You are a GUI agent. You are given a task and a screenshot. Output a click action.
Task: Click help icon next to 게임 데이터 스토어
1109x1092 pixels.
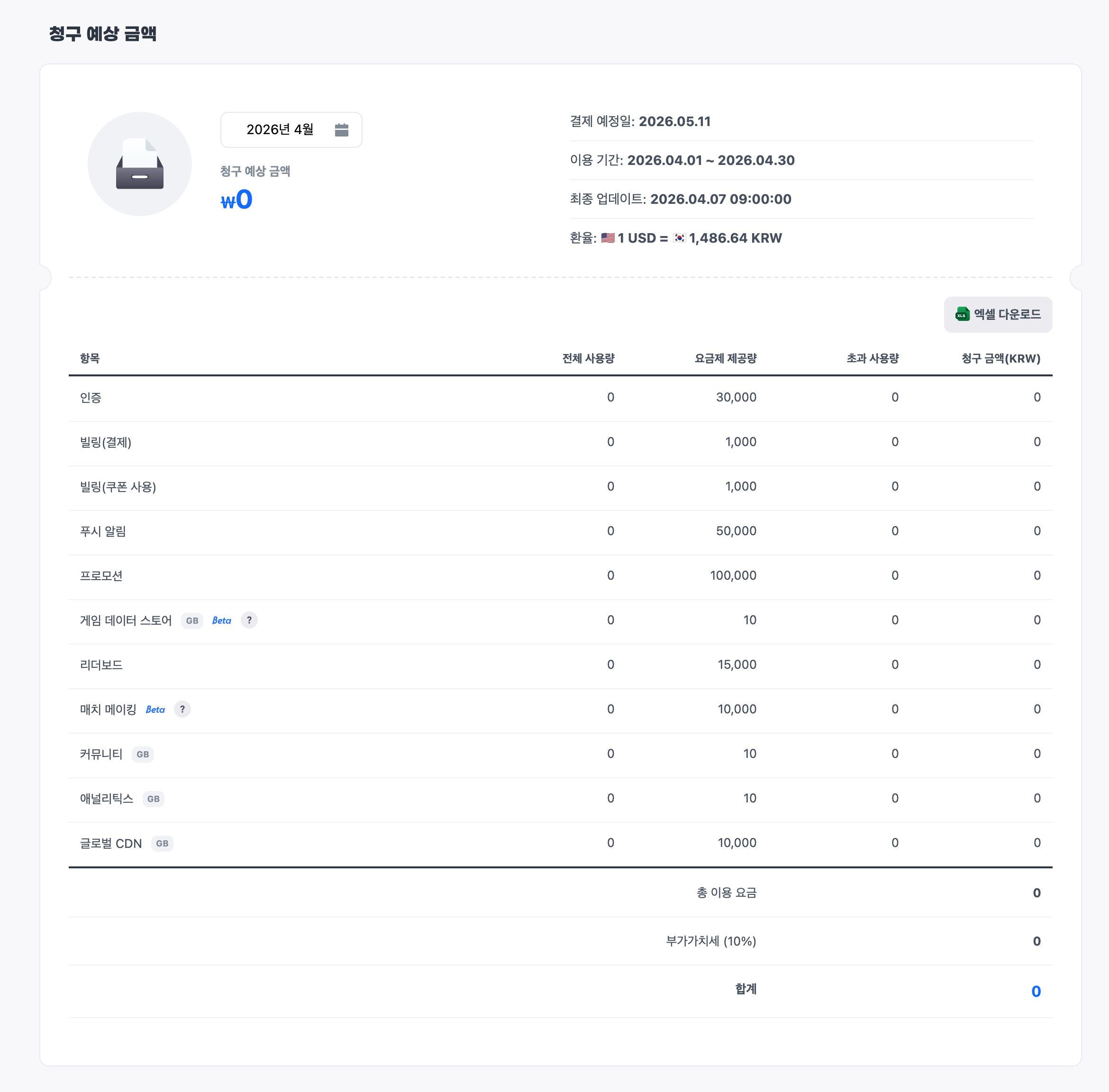pyautogui.click(x=249, y=620)
